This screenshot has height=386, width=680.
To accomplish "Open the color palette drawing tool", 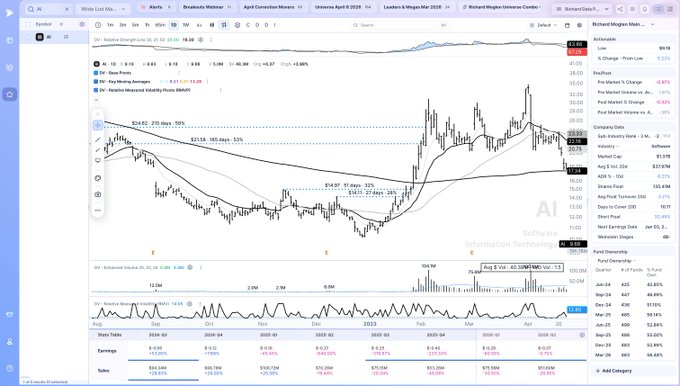I will 98,178.
